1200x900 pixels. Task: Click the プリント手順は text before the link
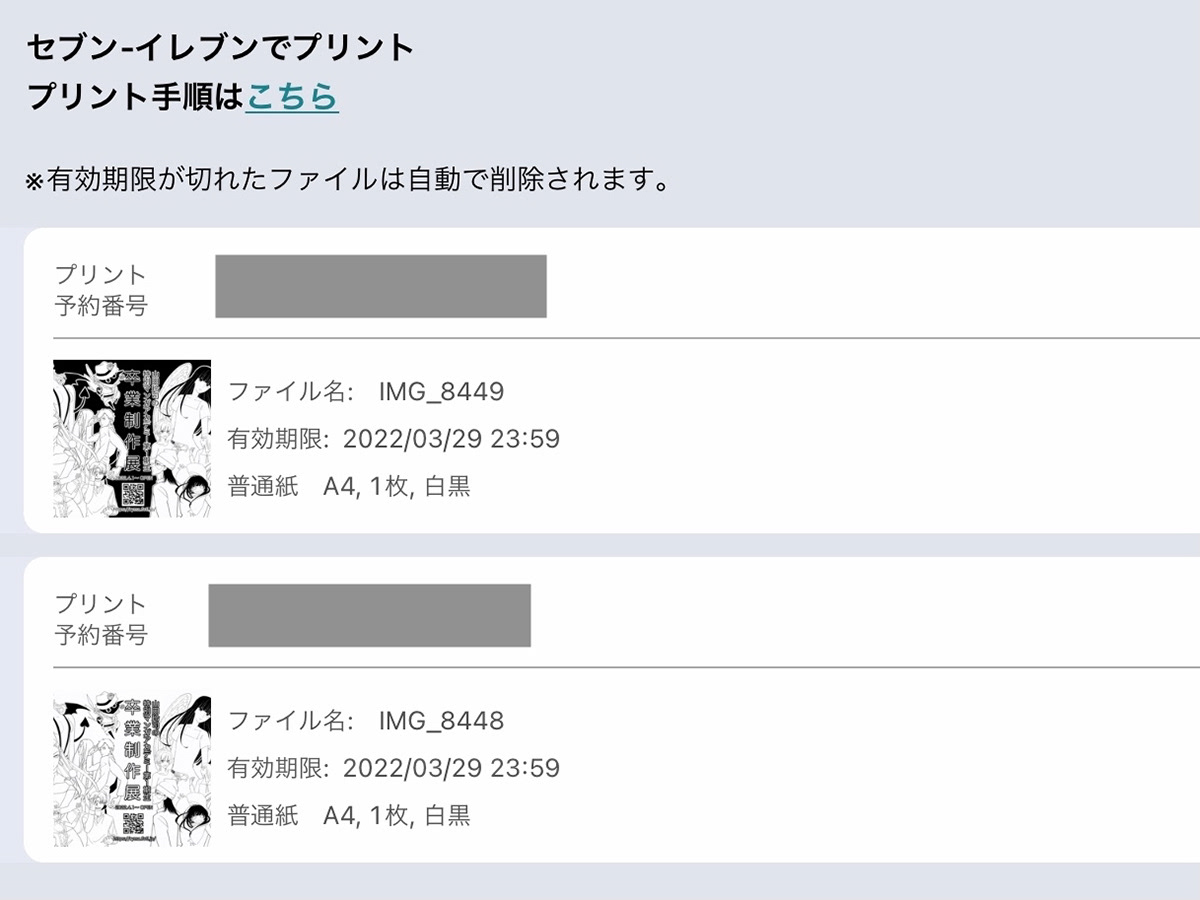pos(136,97)
